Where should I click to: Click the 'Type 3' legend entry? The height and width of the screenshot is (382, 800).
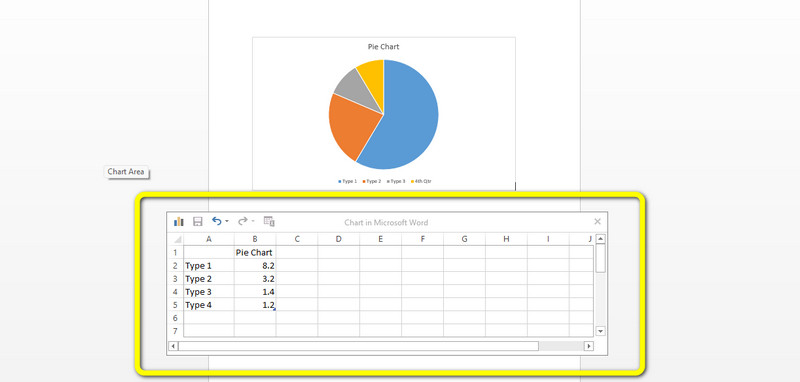coord(396,181)
